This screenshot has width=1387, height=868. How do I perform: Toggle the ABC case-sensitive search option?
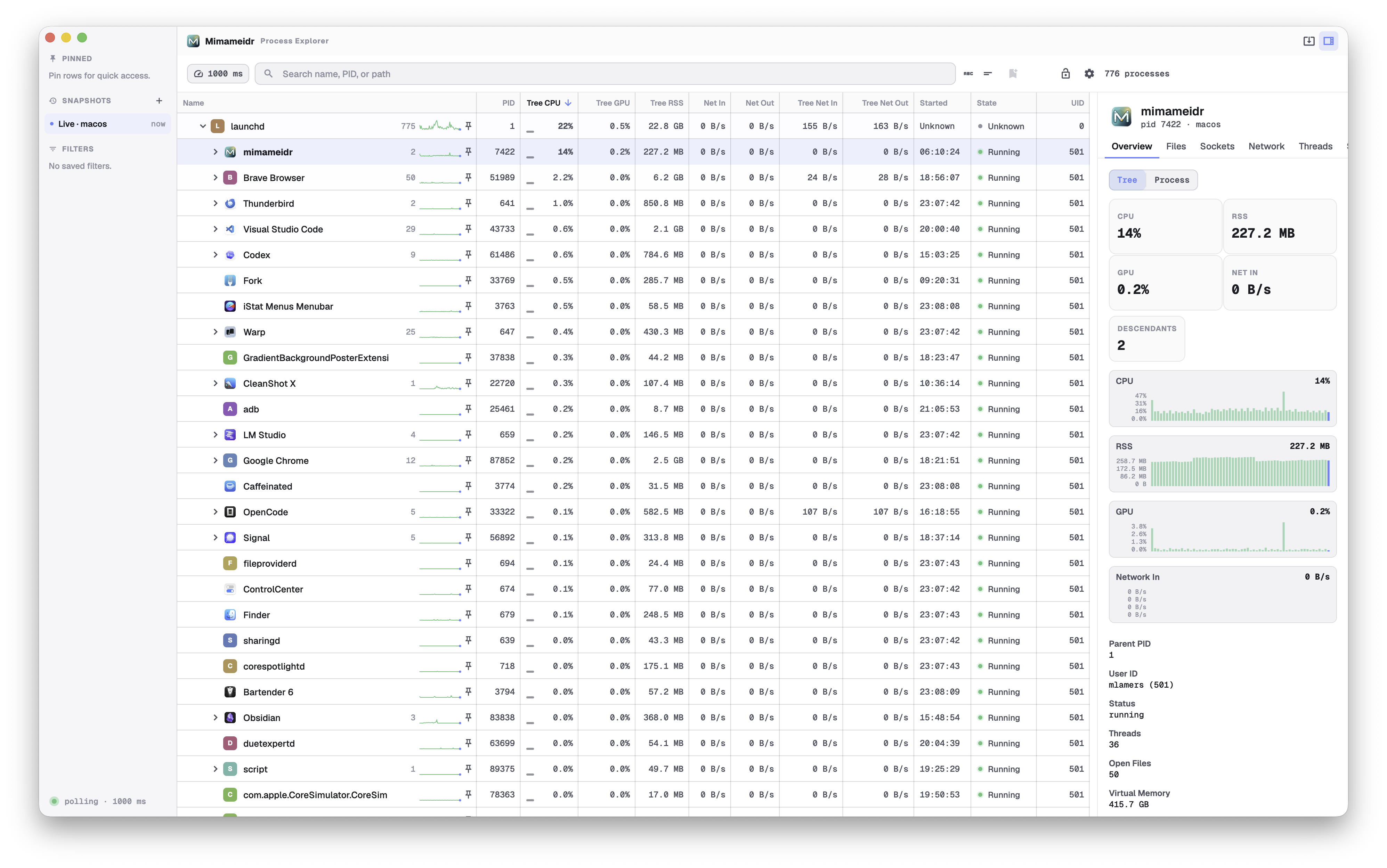pos(968,73)
